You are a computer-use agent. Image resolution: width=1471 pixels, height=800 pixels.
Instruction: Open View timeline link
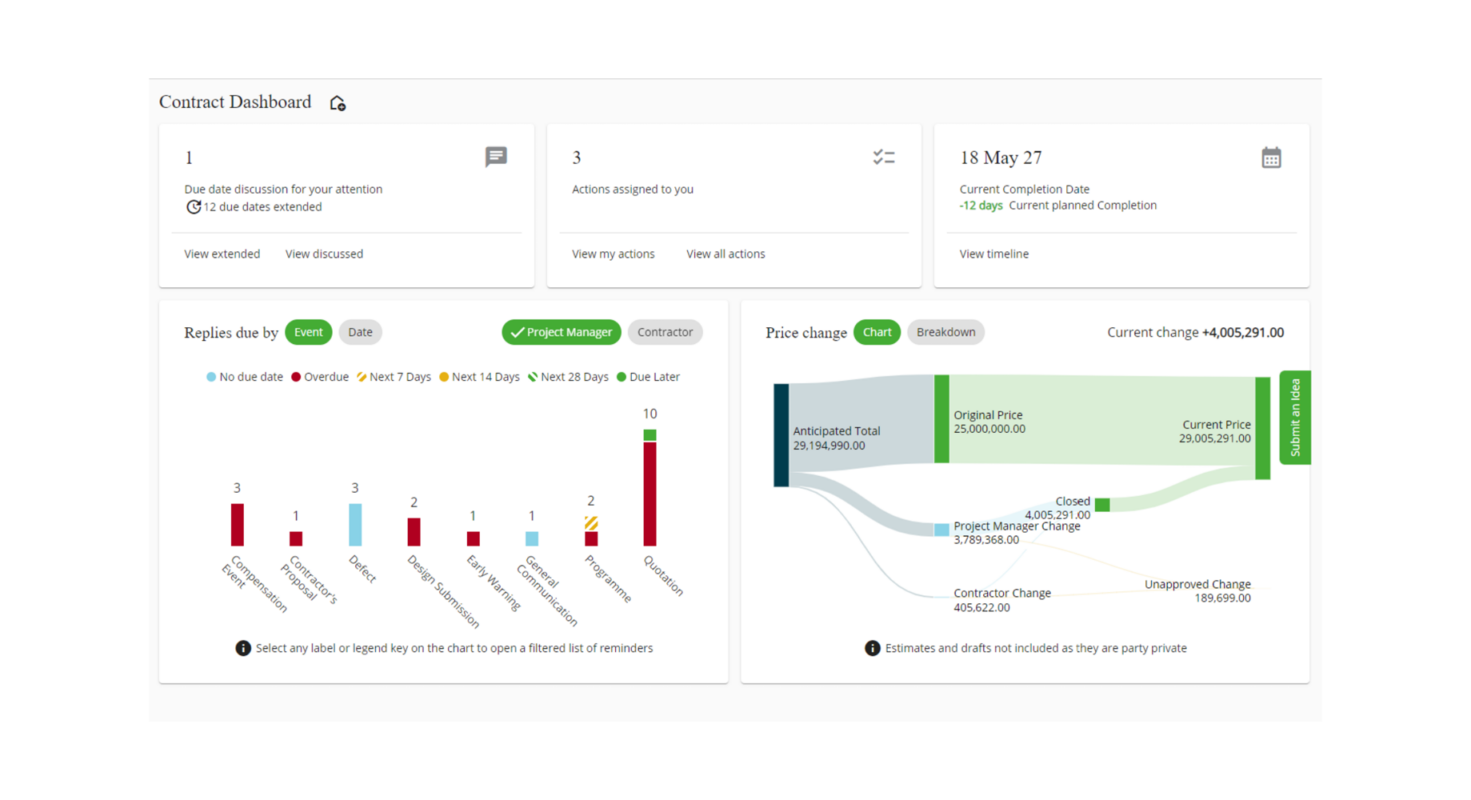(x=994, y=254)
